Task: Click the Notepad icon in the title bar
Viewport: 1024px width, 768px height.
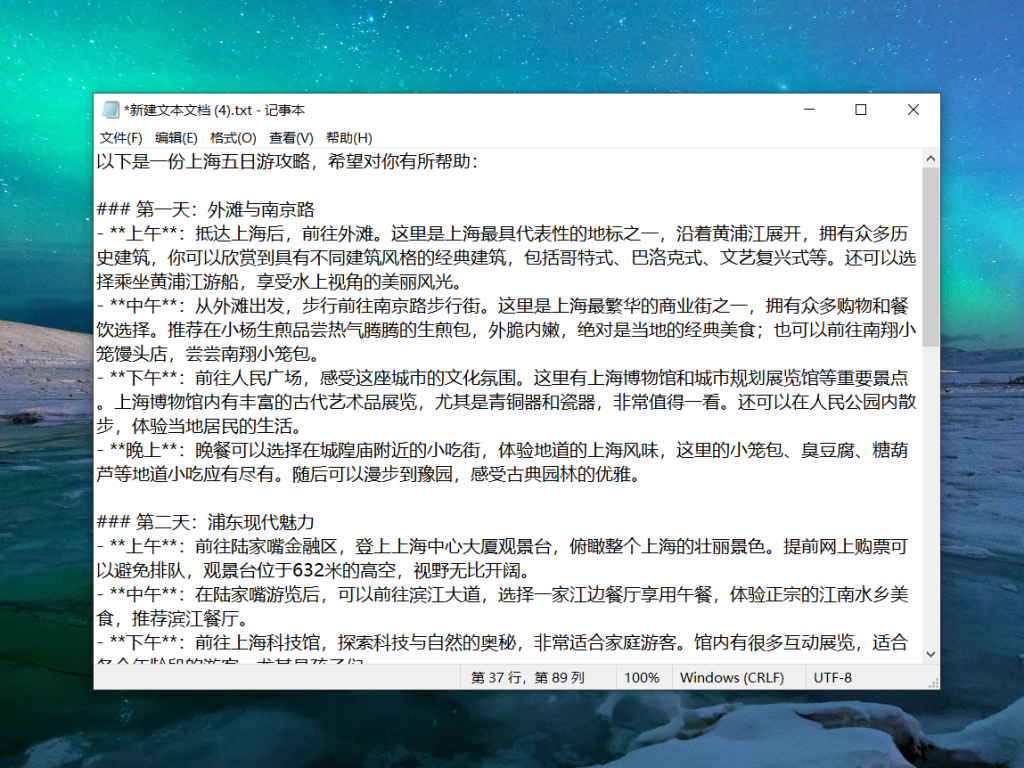Action: point(110,110)
